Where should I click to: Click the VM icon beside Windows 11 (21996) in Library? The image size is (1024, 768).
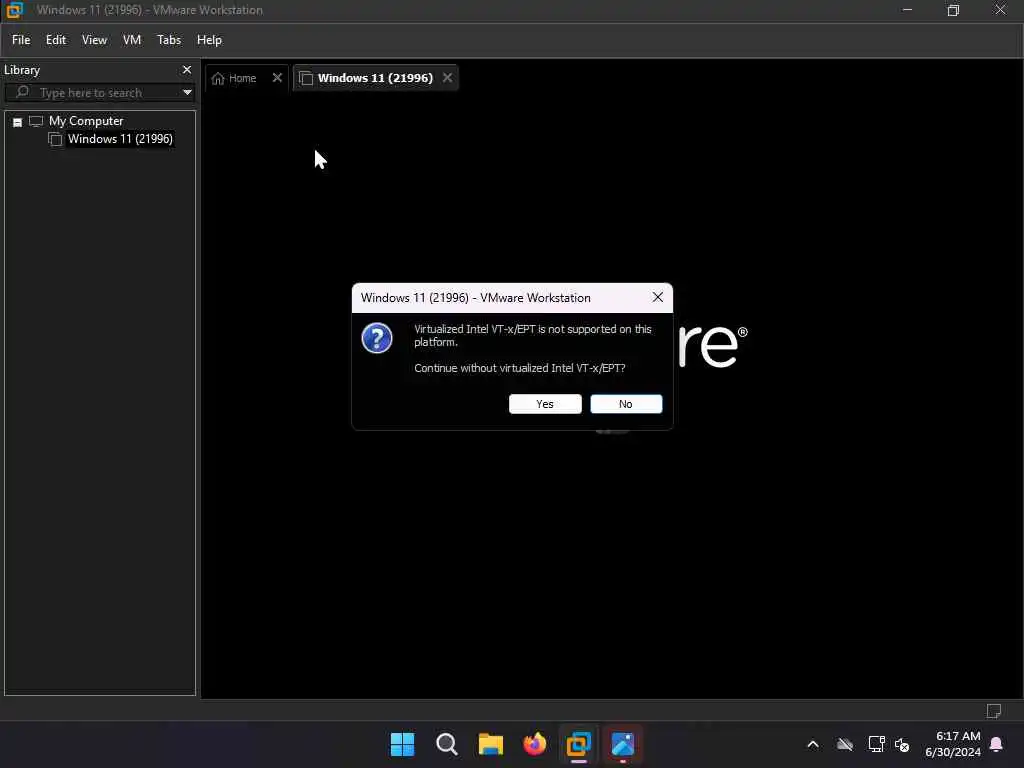click(56, 139)
